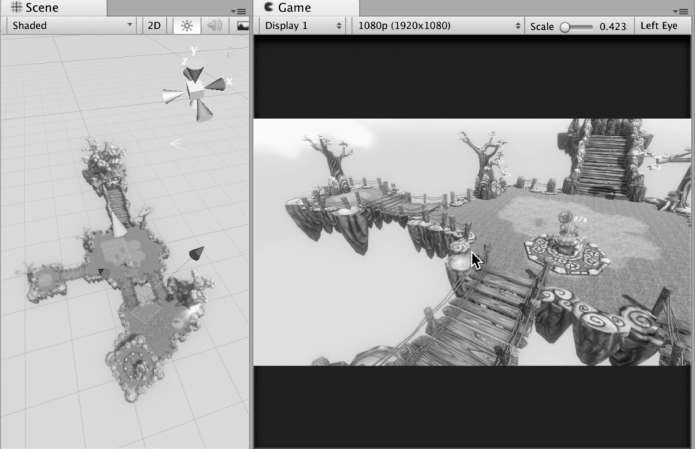The width and height of the screenshot is (695, 449).
Task: Open the Display 1 dropdown
Action: point(303,26)
